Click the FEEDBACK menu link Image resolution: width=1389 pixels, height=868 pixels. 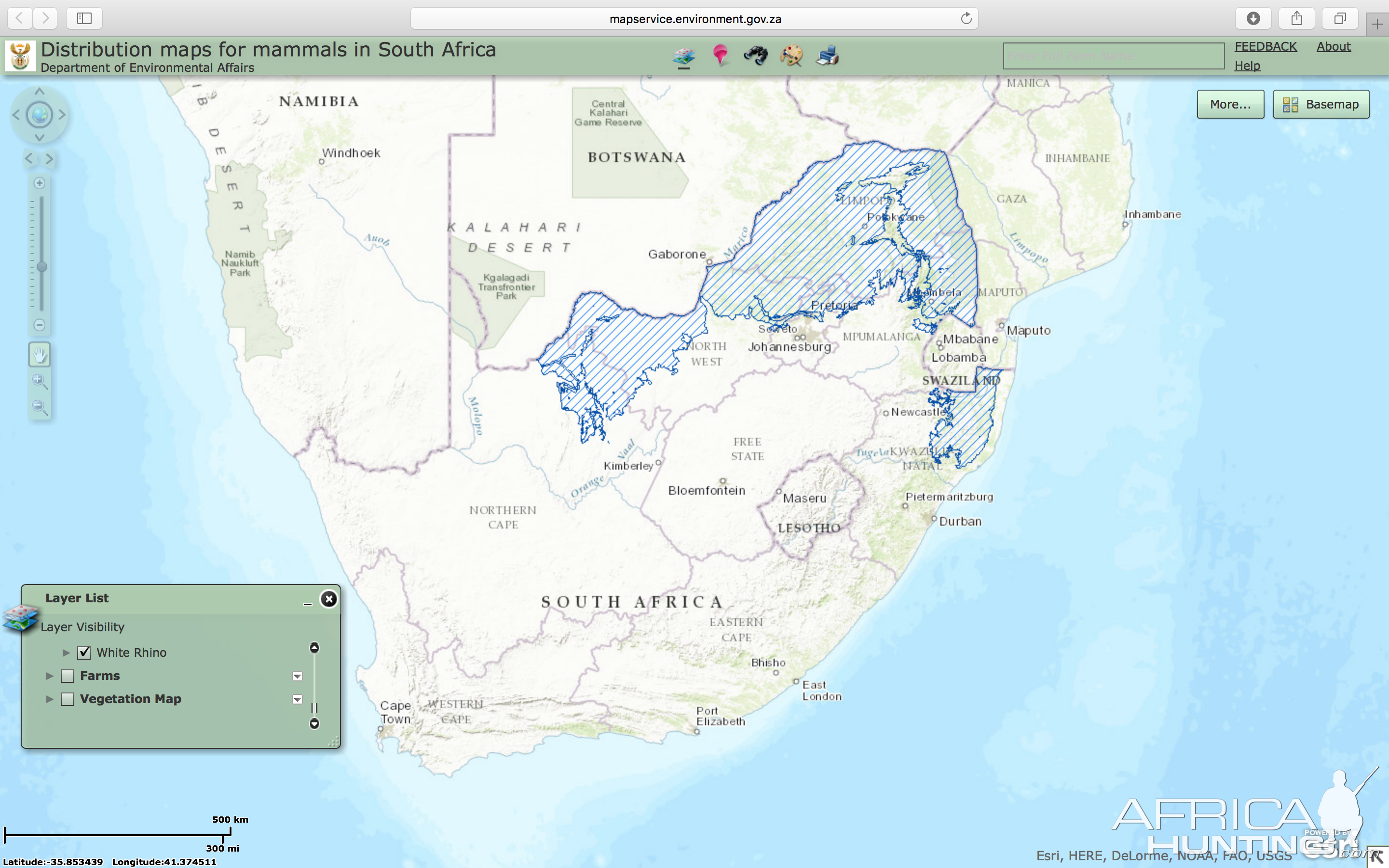(1264, 46)
